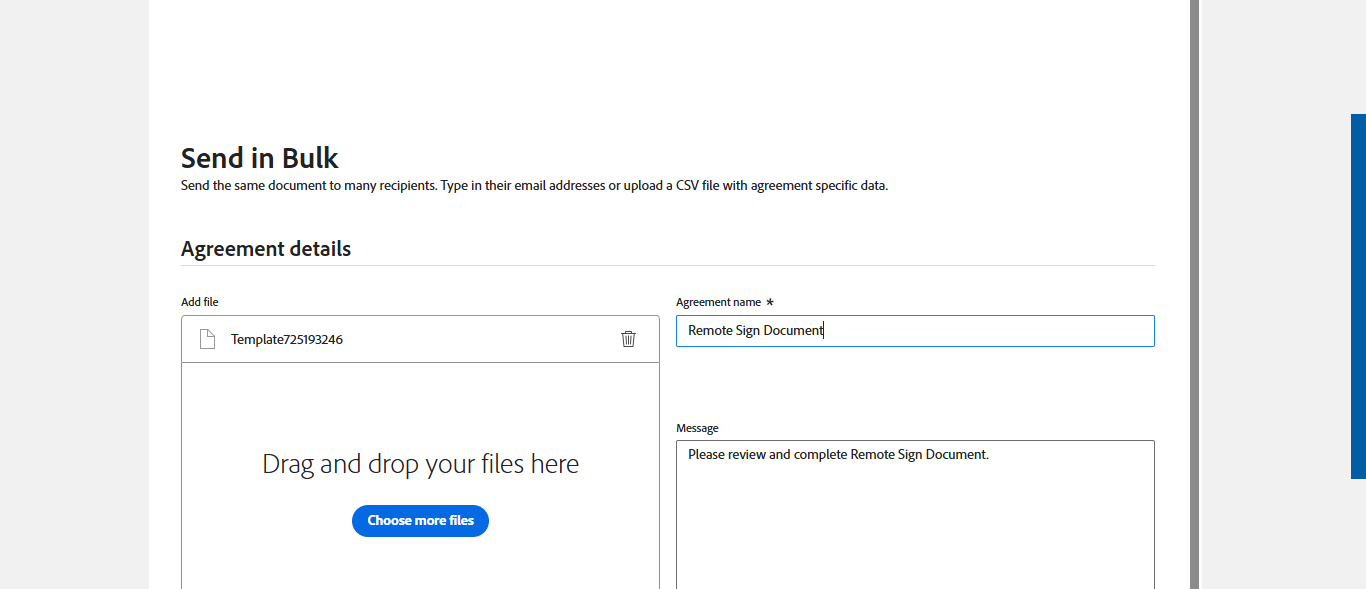This screenshot has width=1366, height=589.
Task: Click the document icon beside Template725193246
Action: [207, 339]
